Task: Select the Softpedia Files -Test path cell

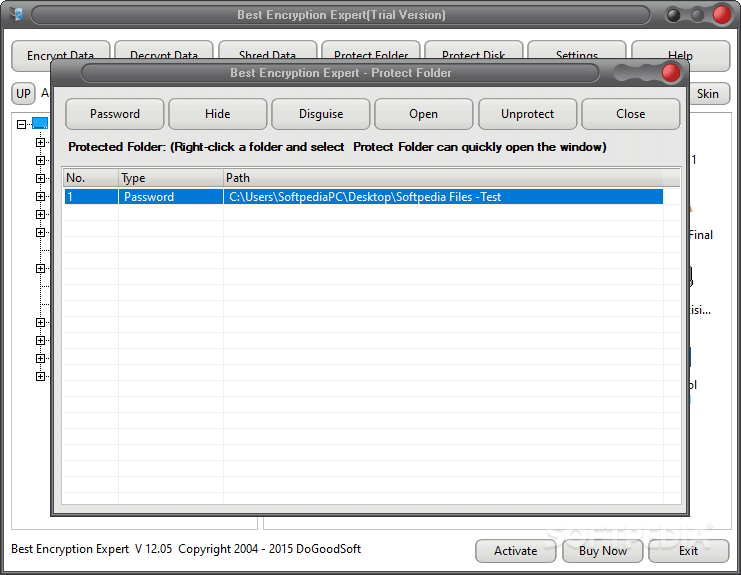Action: pyautogui.click(x=443, y=197)
